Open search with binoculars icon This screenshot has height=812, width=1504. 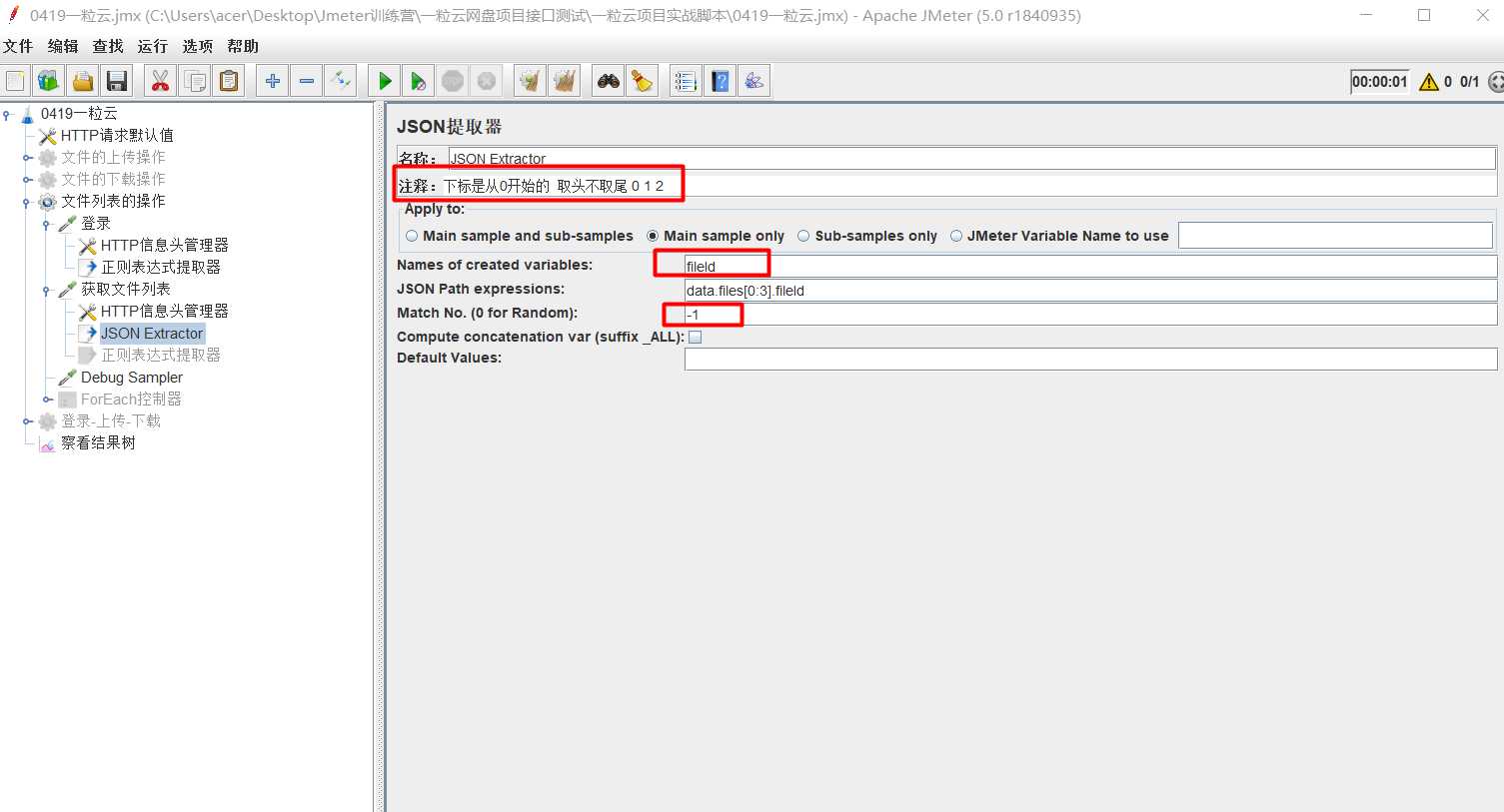[609, 81]
